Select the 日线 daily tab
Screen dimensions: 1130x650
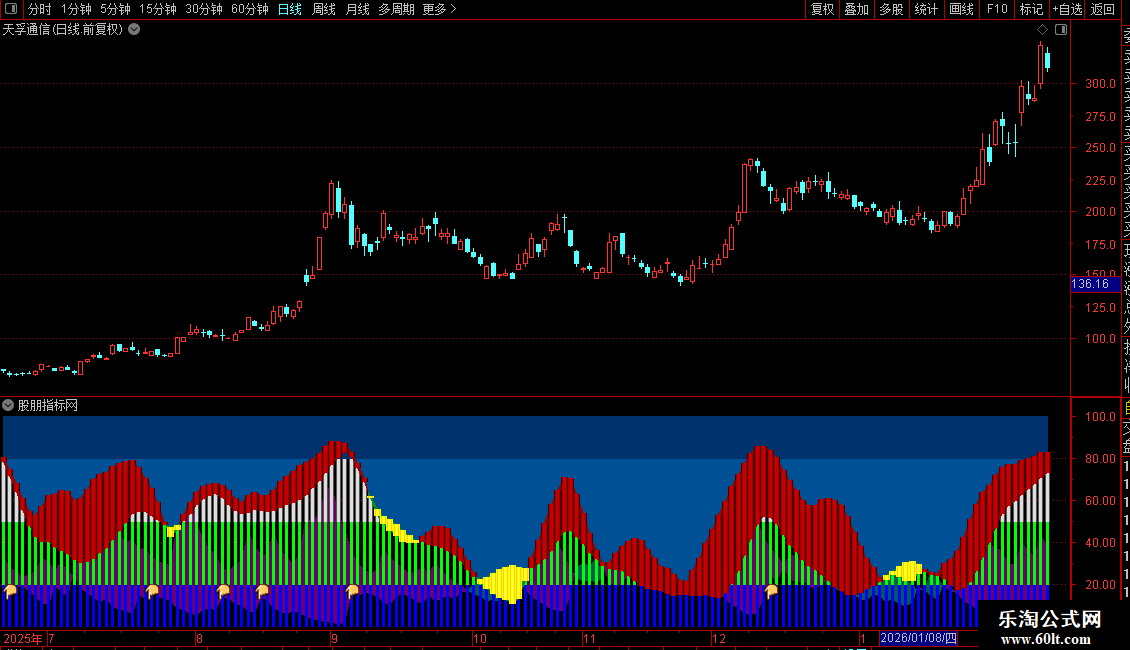[290, 9]
